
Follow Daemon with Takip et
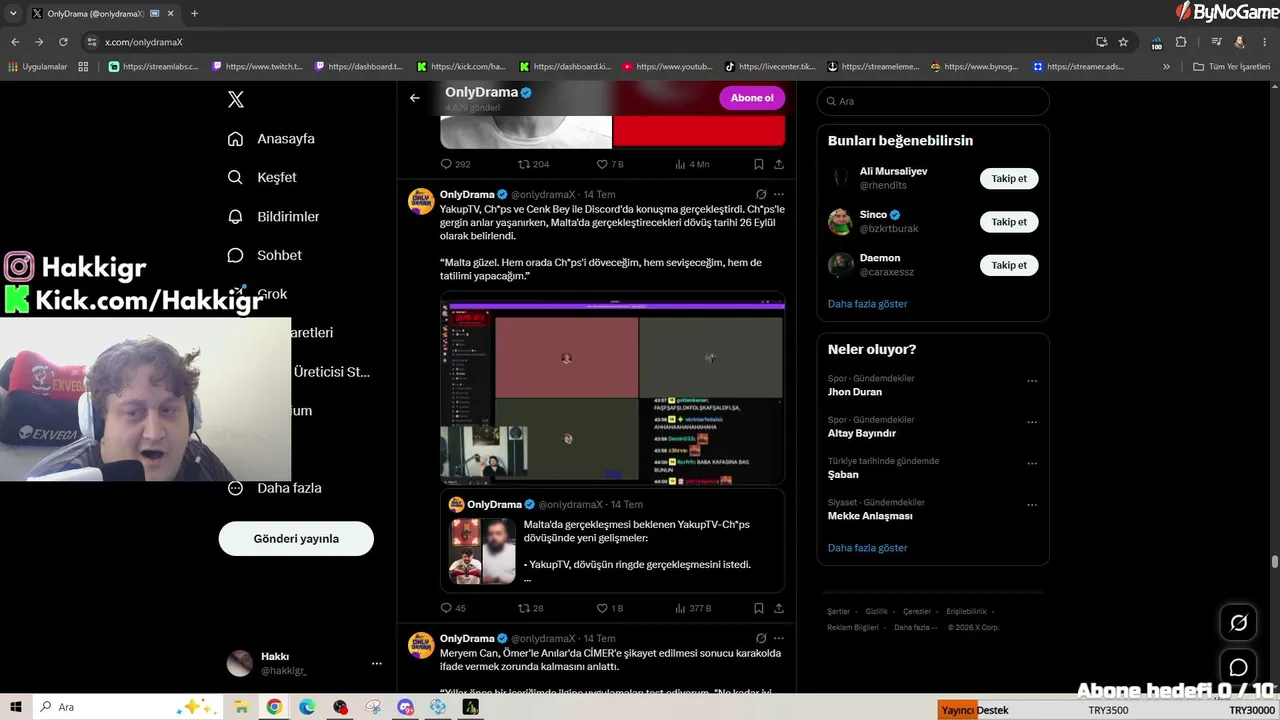tap(1009, 265)
